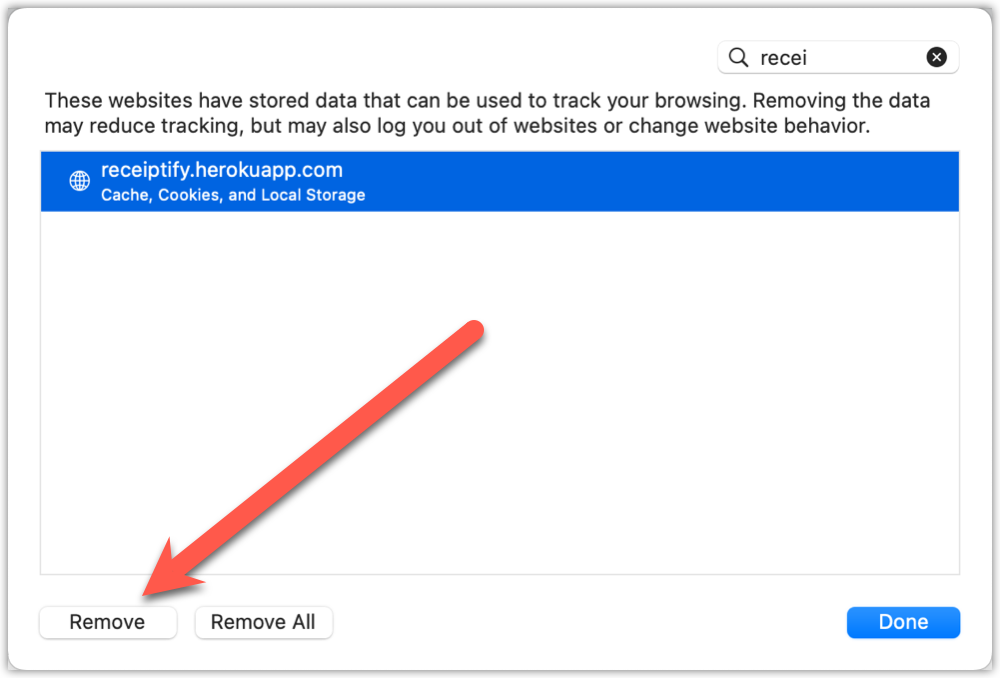Clear the search field with the X icon
The width and height of the screenshot is (1000, 678).
[936, 58]
